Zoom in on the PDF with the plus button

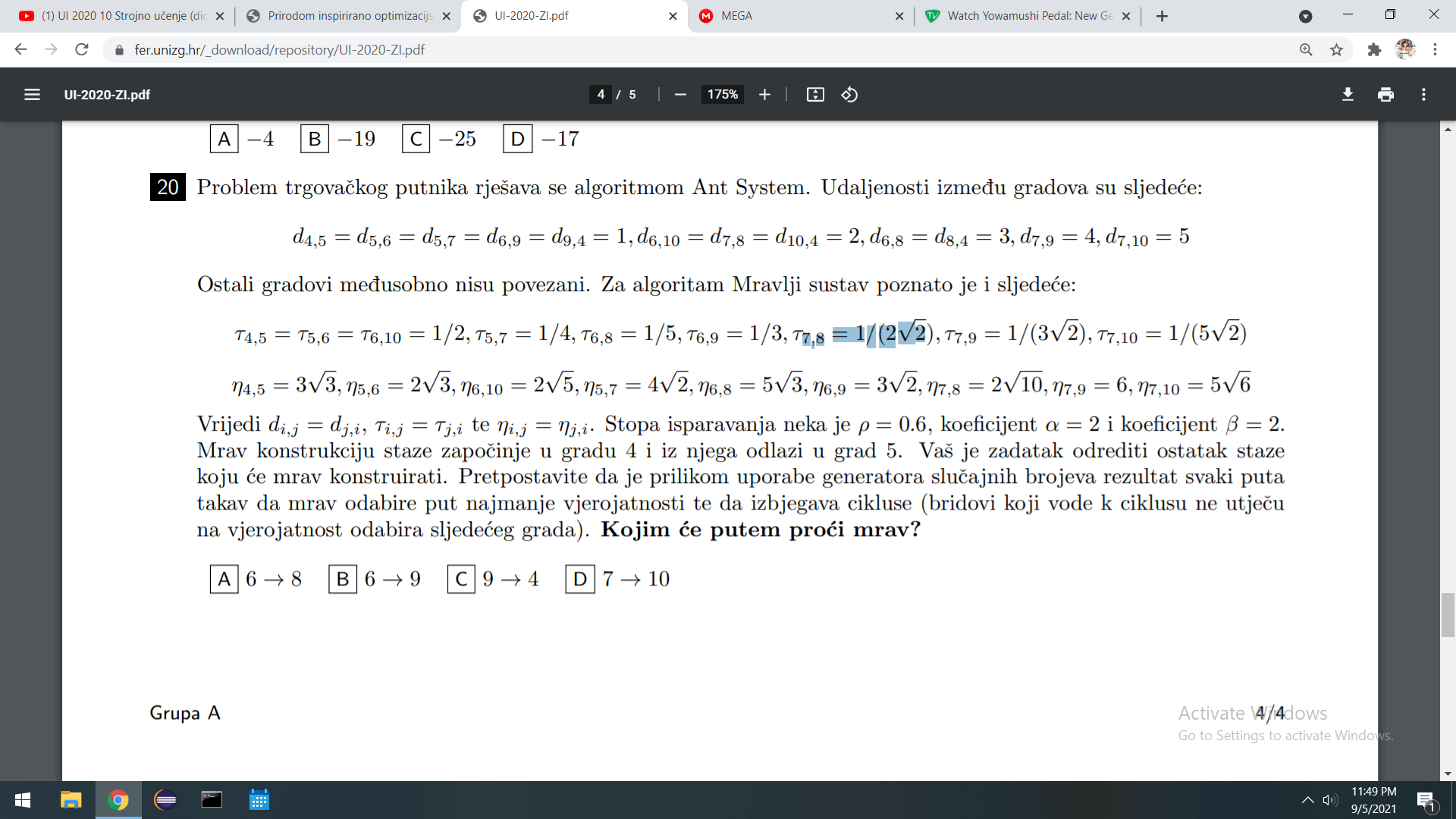[x=764, y=95]
